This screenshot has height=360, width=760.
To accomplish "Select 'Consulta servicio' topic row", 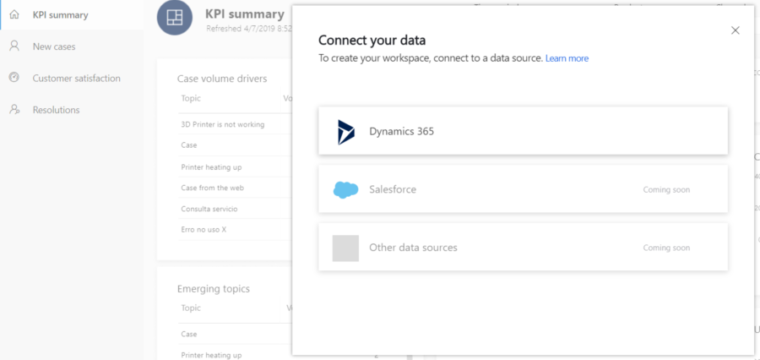I will pyautogui.click(x=209, y=209).
